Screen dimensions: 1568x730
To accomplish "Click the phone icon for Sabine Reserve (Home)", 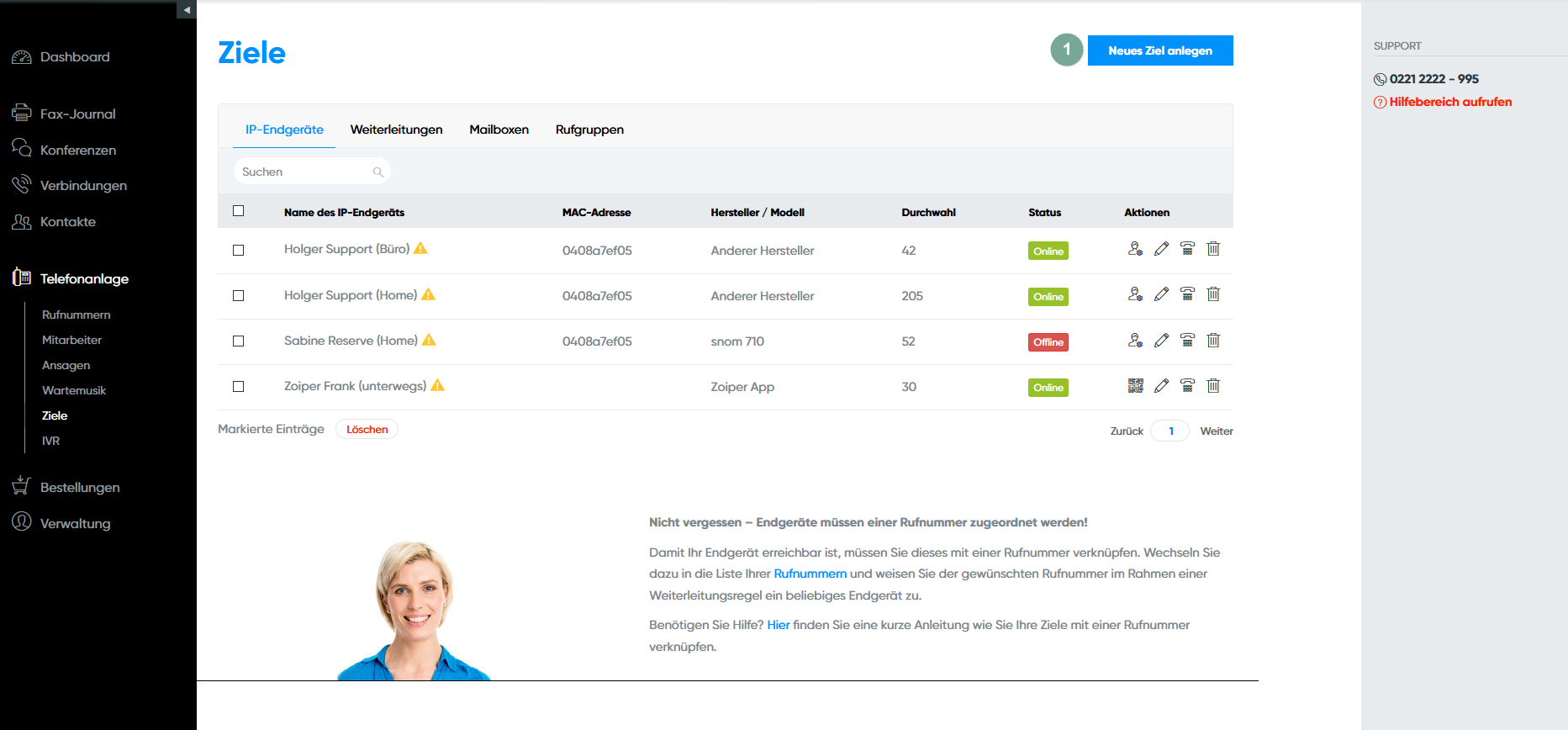I will [x=1187, y=341].
